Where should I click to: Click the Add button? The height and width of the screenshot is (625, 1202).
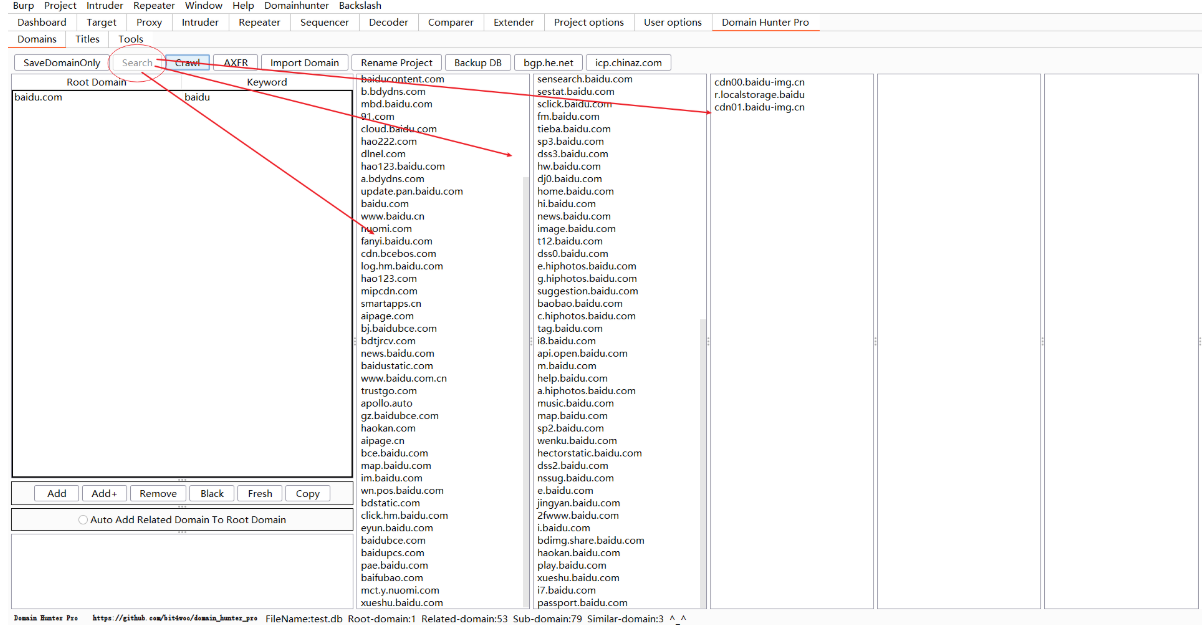coord(57,493)
